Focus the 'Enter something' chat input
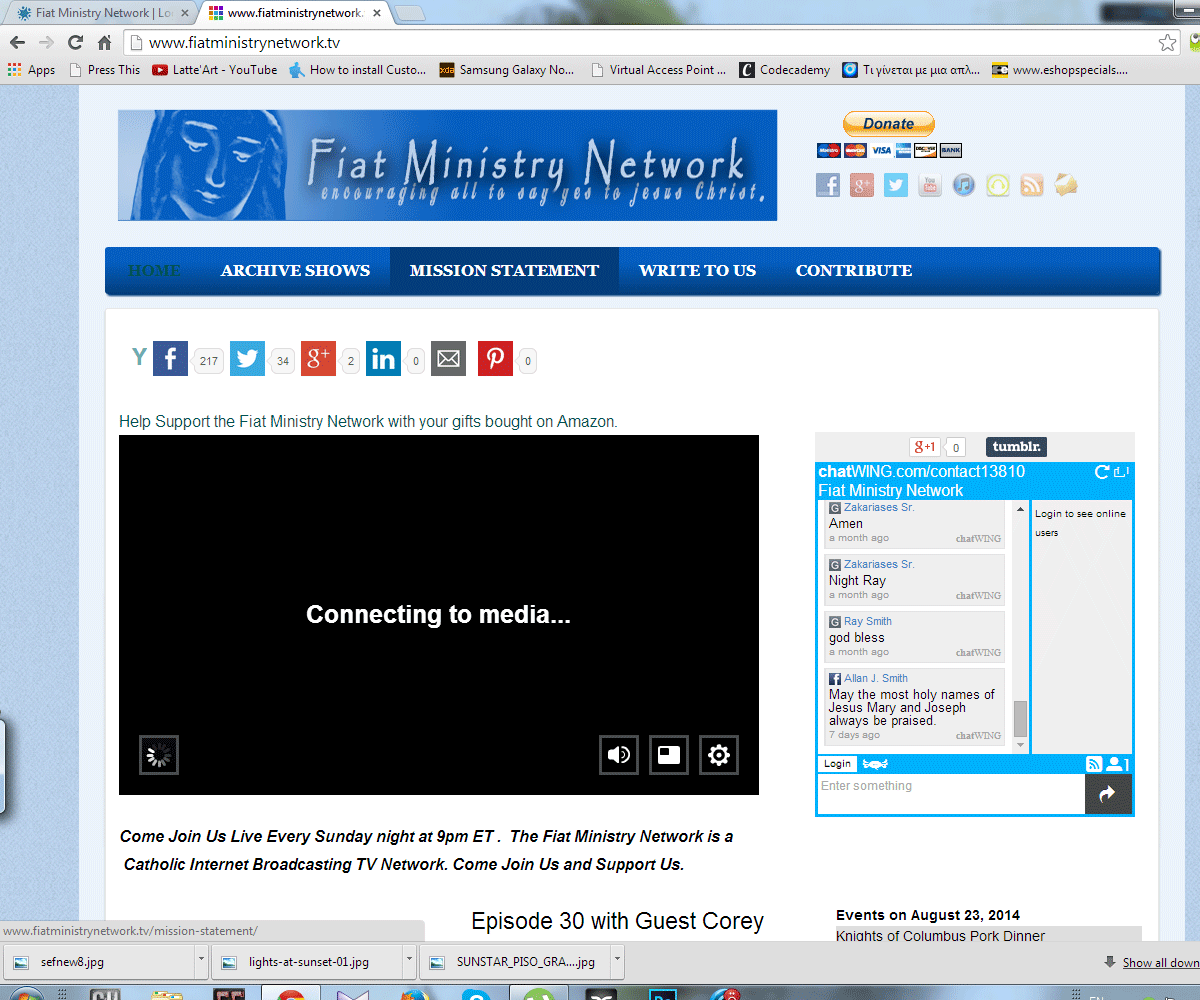The width and height of the screenshot is (1200, 1000). tap(951, 794)
